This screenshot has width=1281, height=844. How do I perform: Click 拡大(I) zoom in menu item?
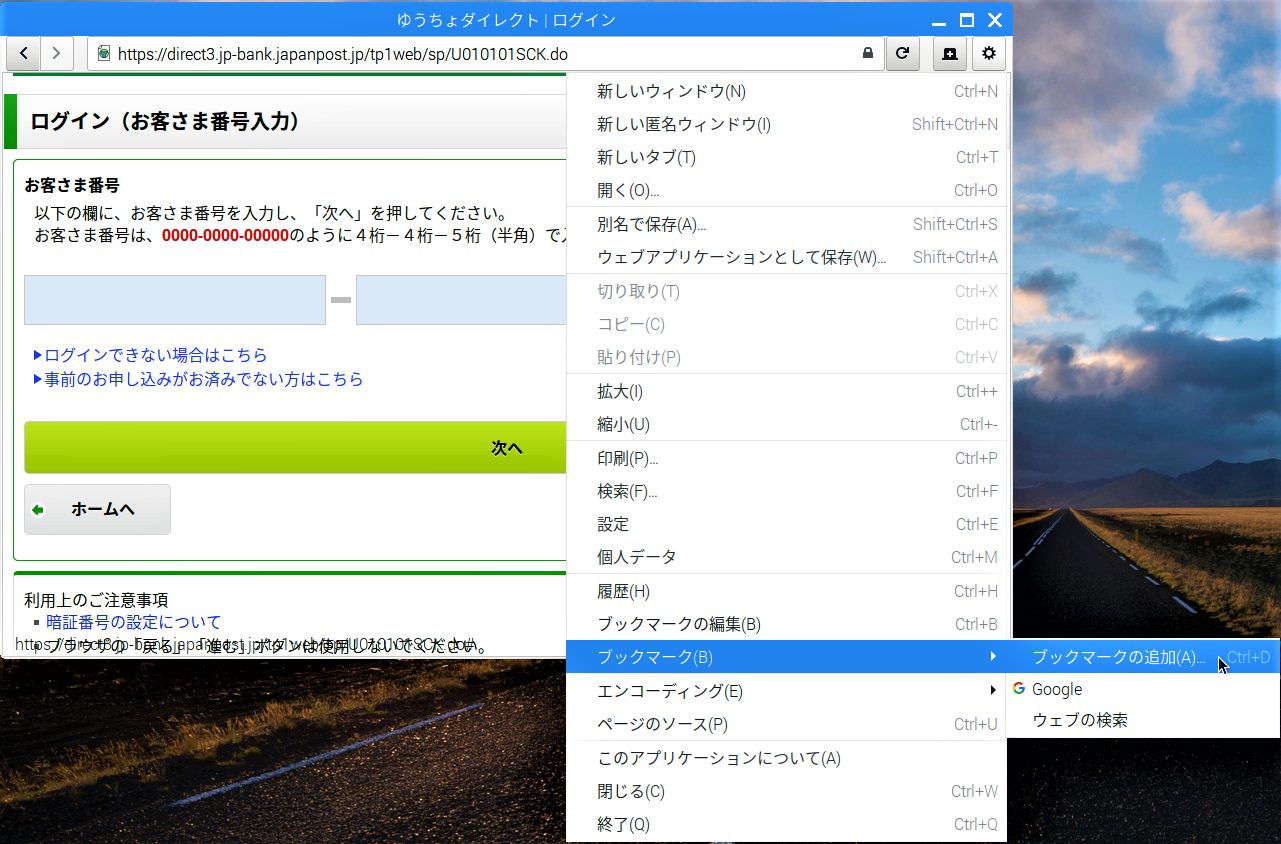click(786, 391)
